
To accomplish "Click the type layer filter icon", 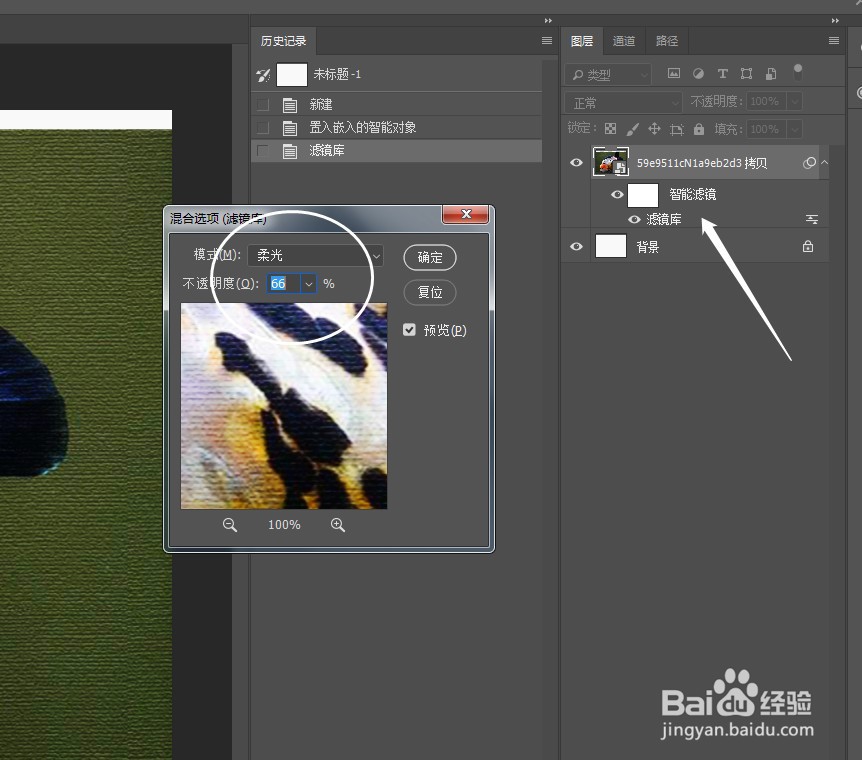I will [722, 74].
